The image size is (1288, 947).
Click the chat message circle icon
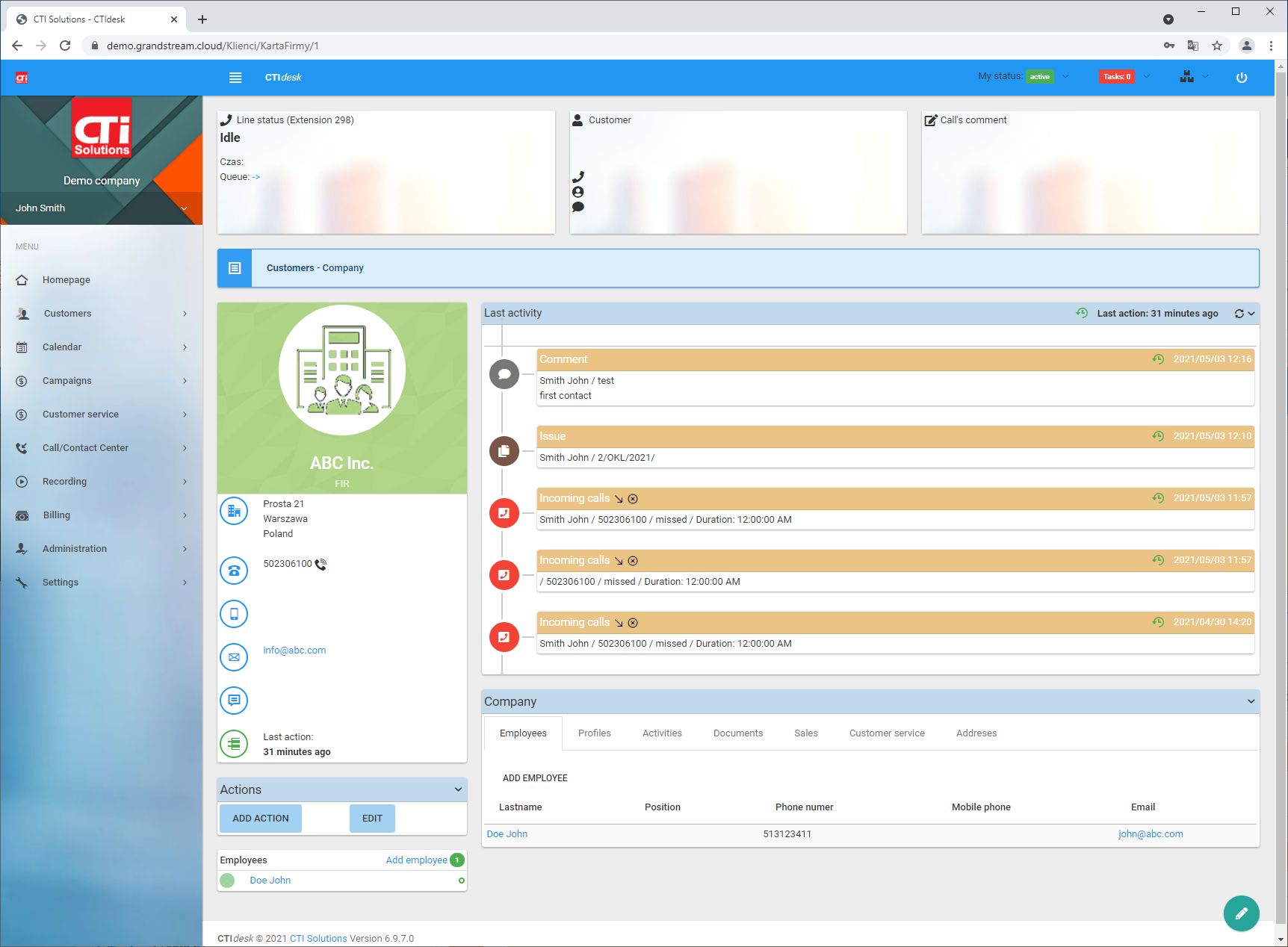pyautogui.click(x=234, y=701)
